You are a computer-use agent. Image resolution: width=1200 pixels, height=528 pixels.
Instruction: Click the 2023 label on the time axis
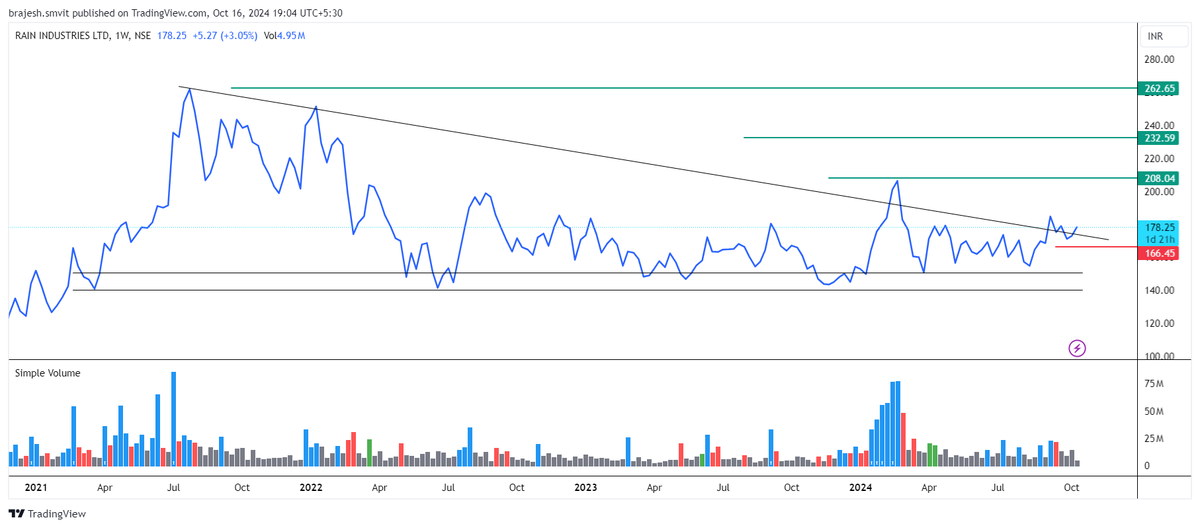[x=585, y=487]
